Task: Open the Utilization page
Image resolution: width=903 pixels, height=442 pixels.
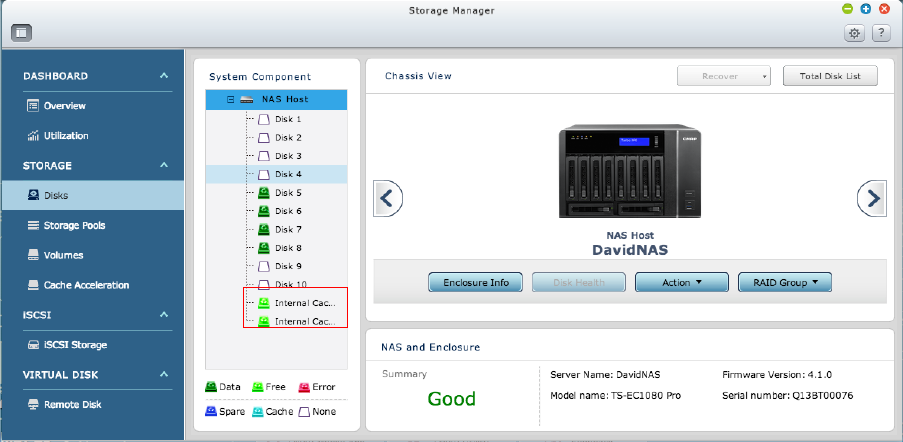Action: pyautogui.click(x=66, y=136)
